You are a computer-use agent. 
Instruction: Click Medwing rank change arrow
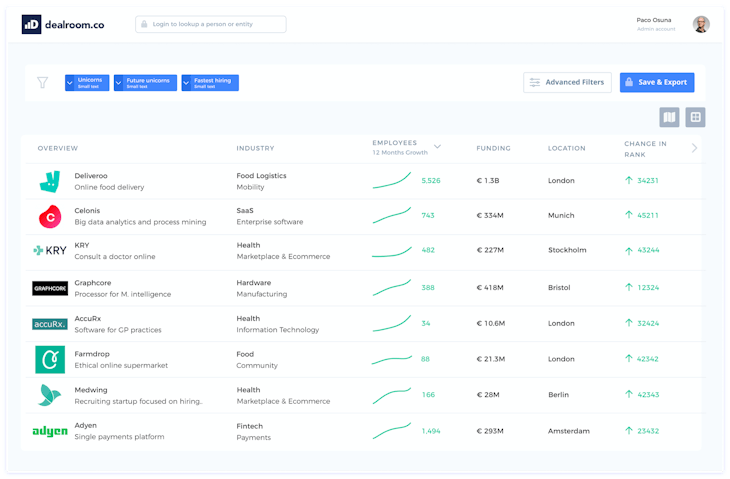(629, 394)
